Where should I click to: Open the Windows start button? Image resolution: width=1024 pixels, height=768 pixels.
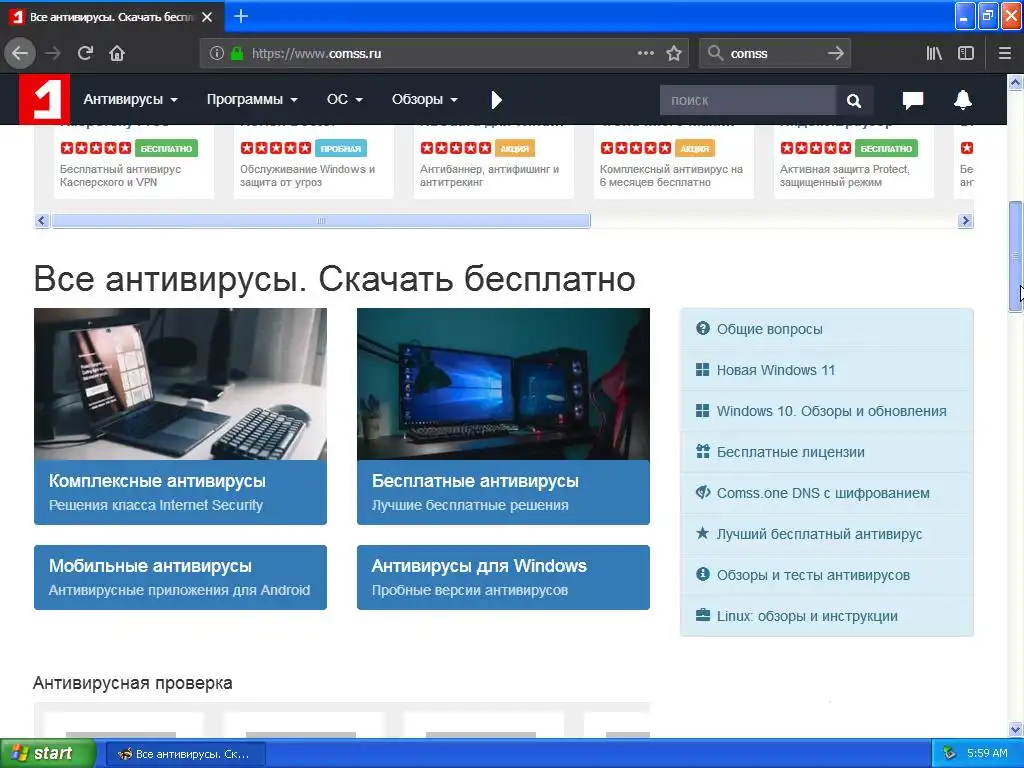coord(47,753)
